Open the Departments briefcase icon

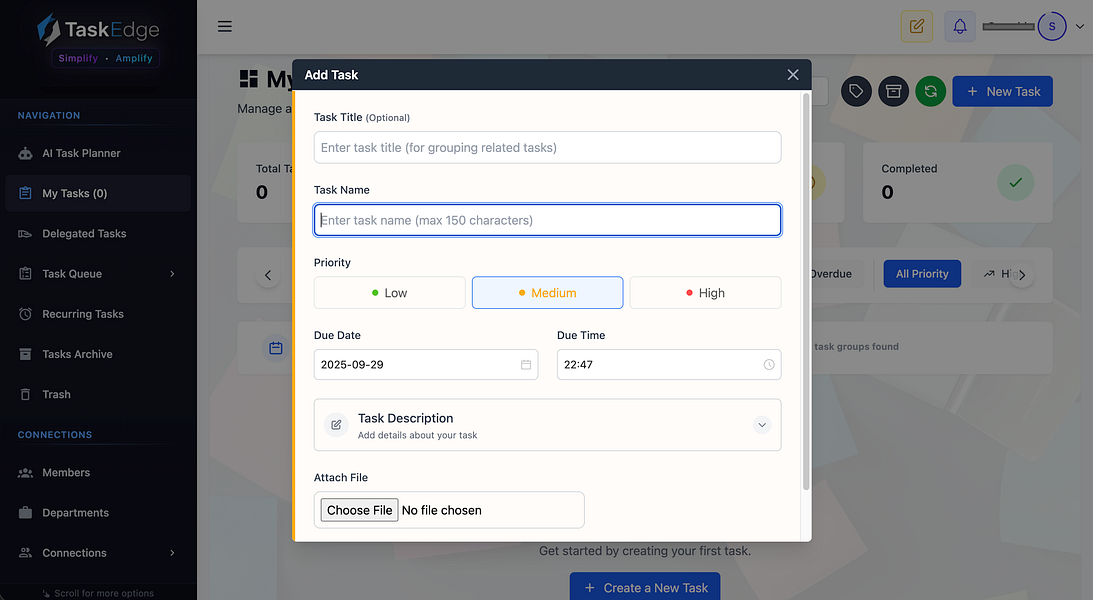pos(25,513)
